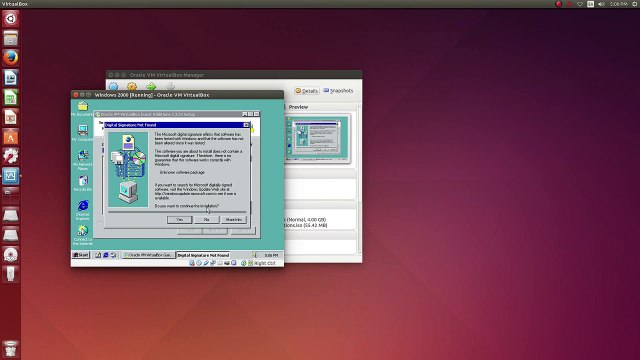Open Connect to the Internet desktop icon
This screenshot has width=640, height=360.
[x=82, y=236]
